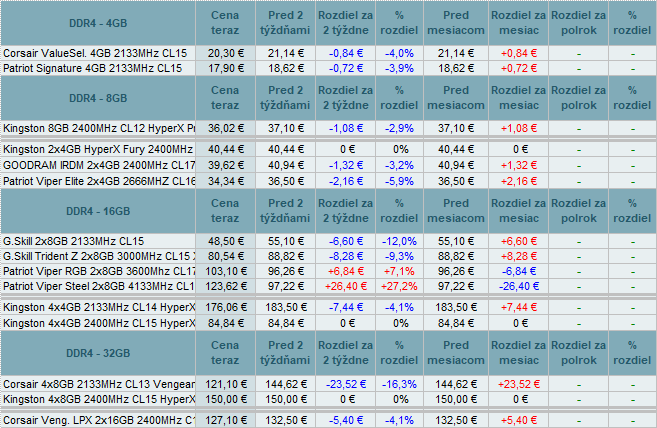The width and height of the screenshot is (657, 428).
Task: Click the current price 103,10 €
Action: tap(226, 271)
